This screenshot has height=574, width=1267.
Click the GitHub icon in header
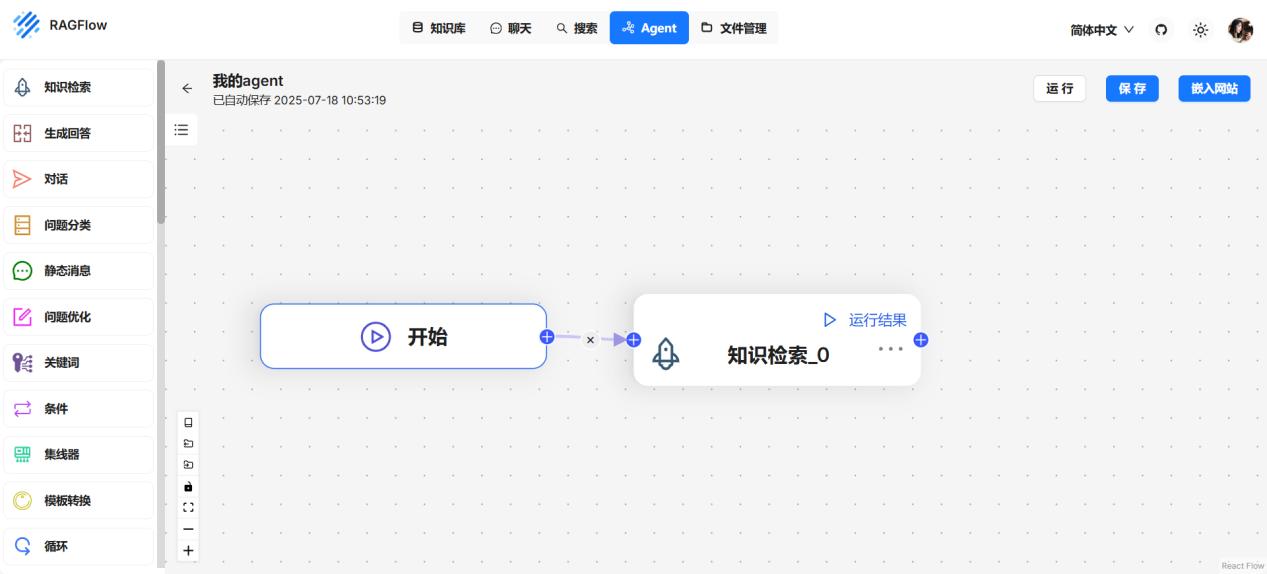[1161, 30]
